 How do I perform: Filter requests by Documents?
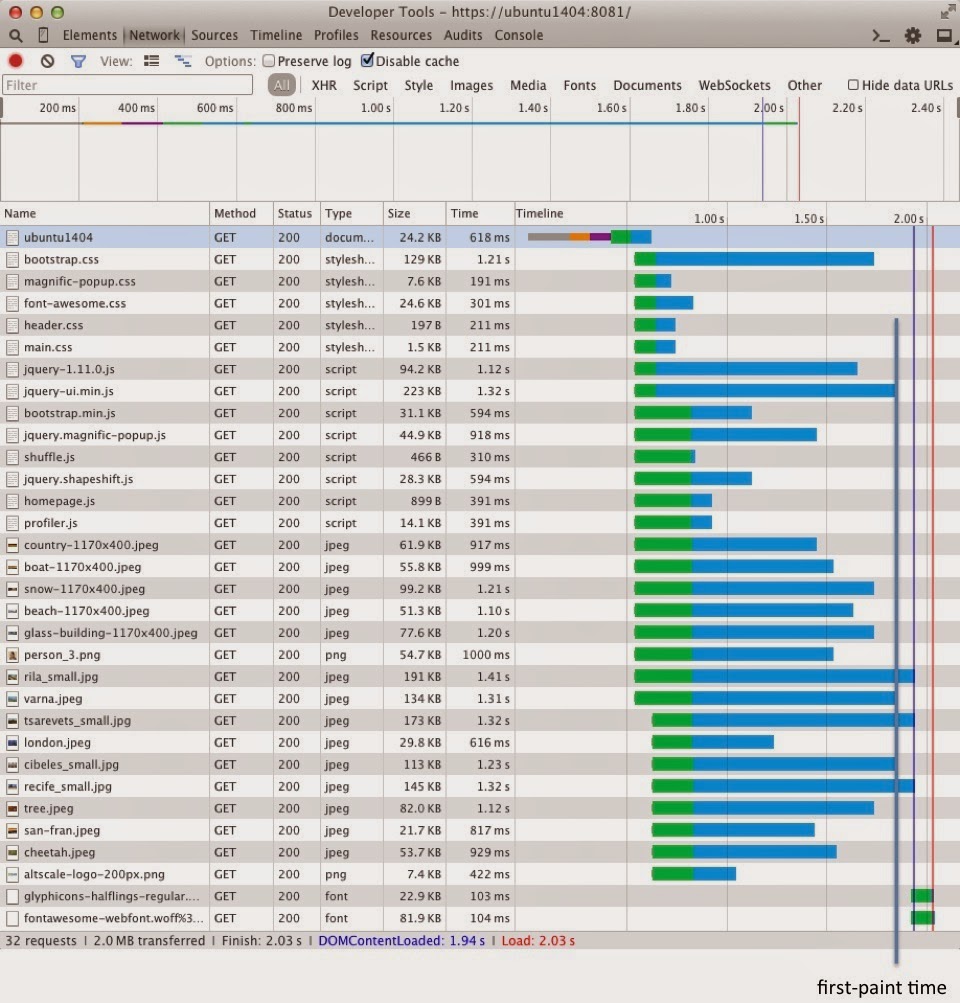(647, 85)
